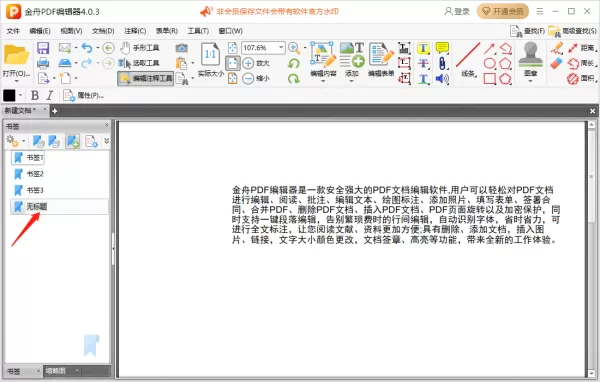
Task: Click the Edit Content (编辑内容) tool
Action: (x=323, y=60)
